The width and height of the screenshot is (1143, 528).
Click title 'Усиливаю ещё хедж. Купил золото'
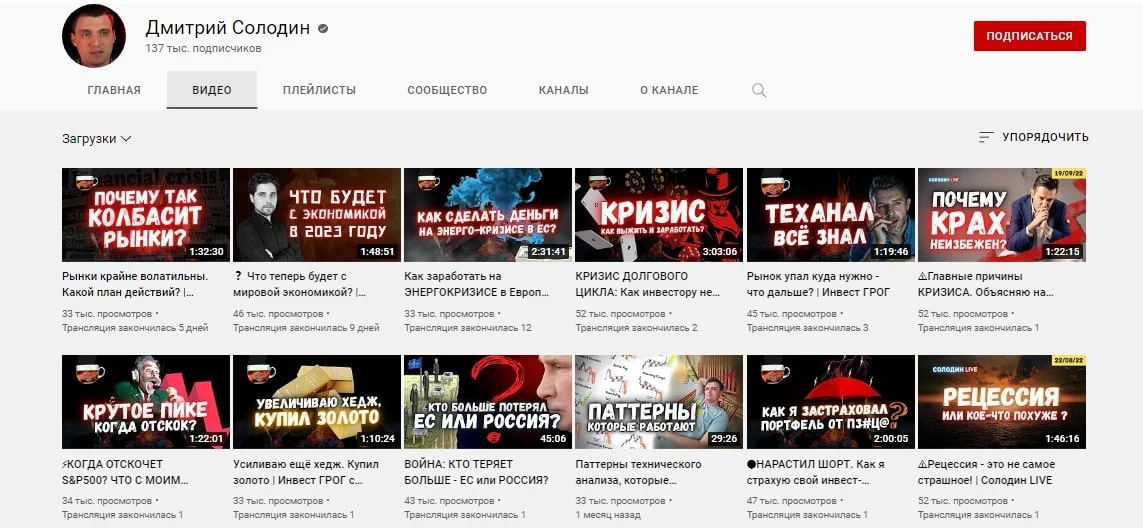pos(307,473)
